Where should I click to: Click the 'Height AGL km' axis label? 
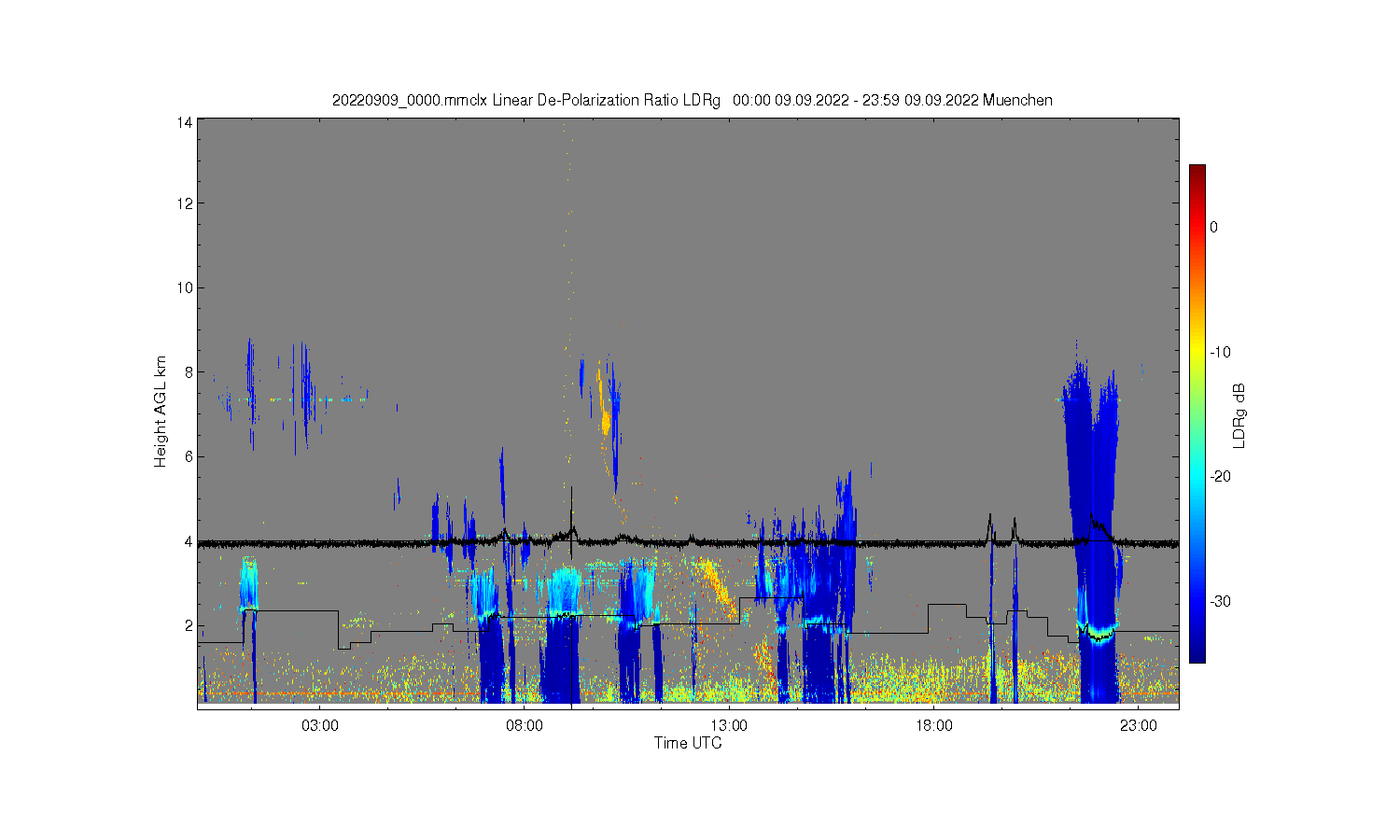[161, 412]
